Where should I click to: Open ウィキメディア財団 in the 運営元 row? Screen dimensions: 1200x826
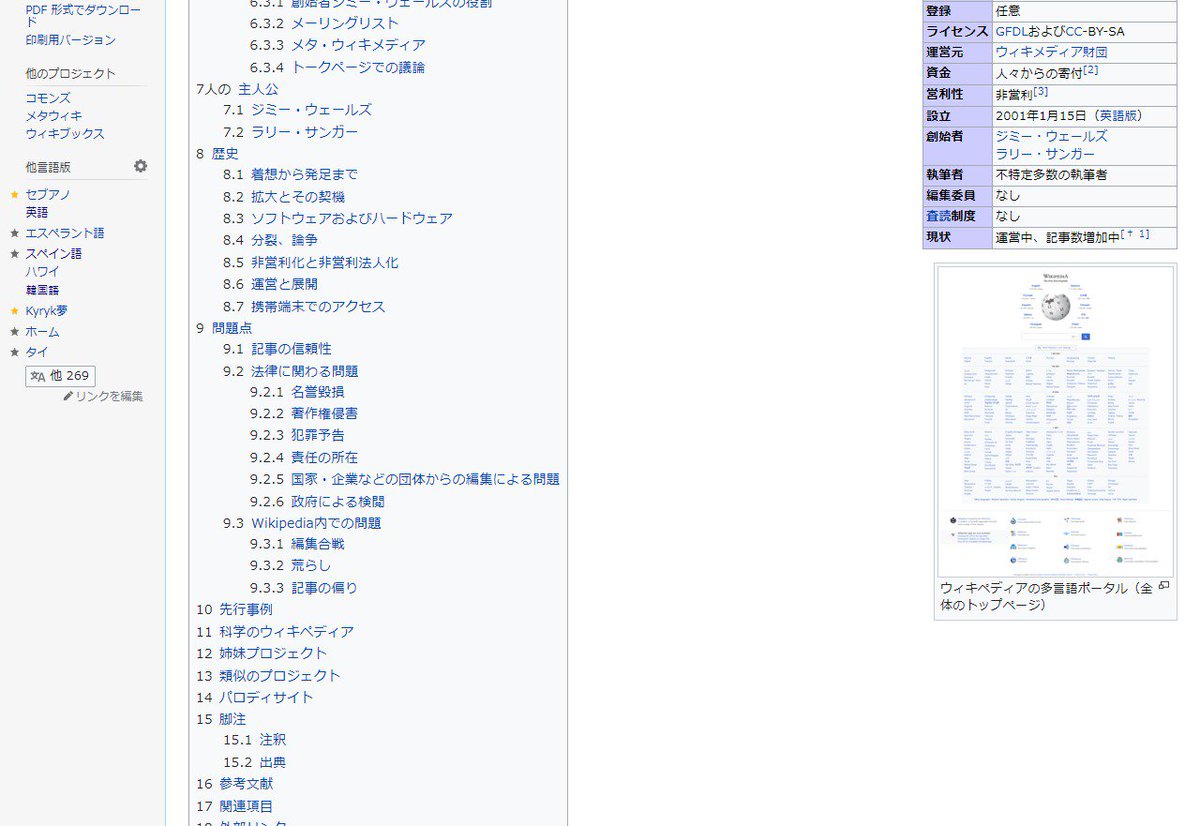click(x=1051, y=51)
